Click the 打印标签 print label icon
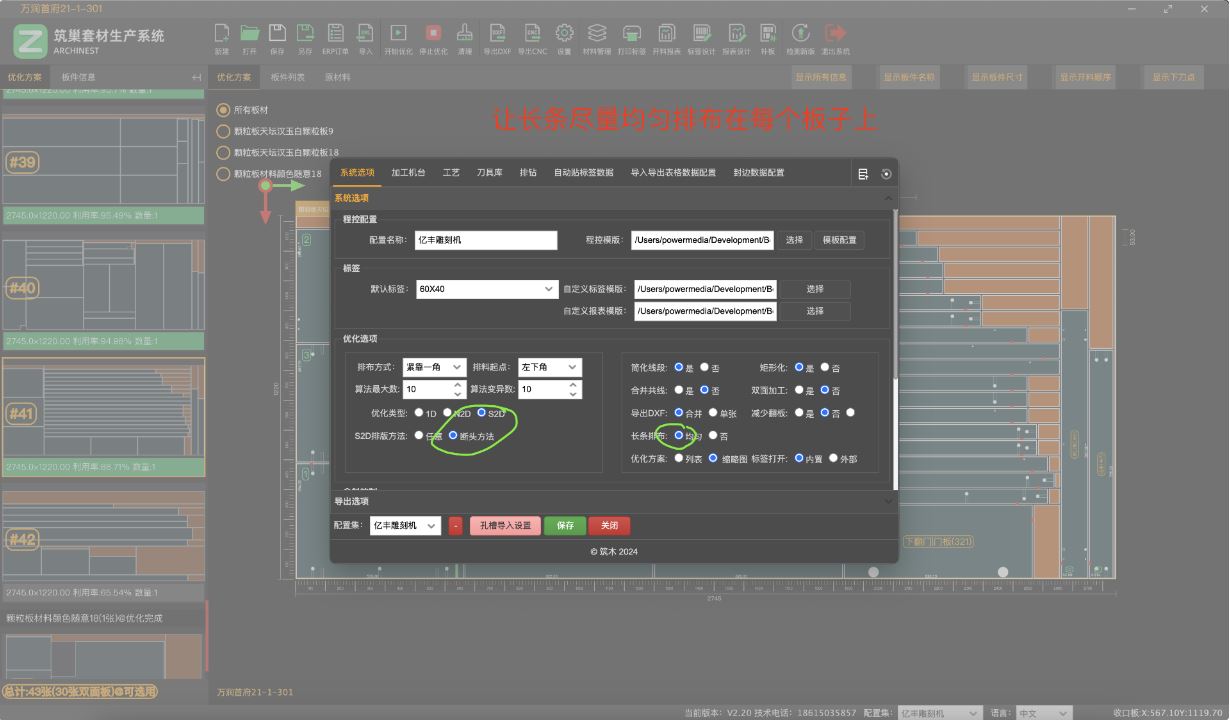 pyautogui.click(x=632, y=34)
